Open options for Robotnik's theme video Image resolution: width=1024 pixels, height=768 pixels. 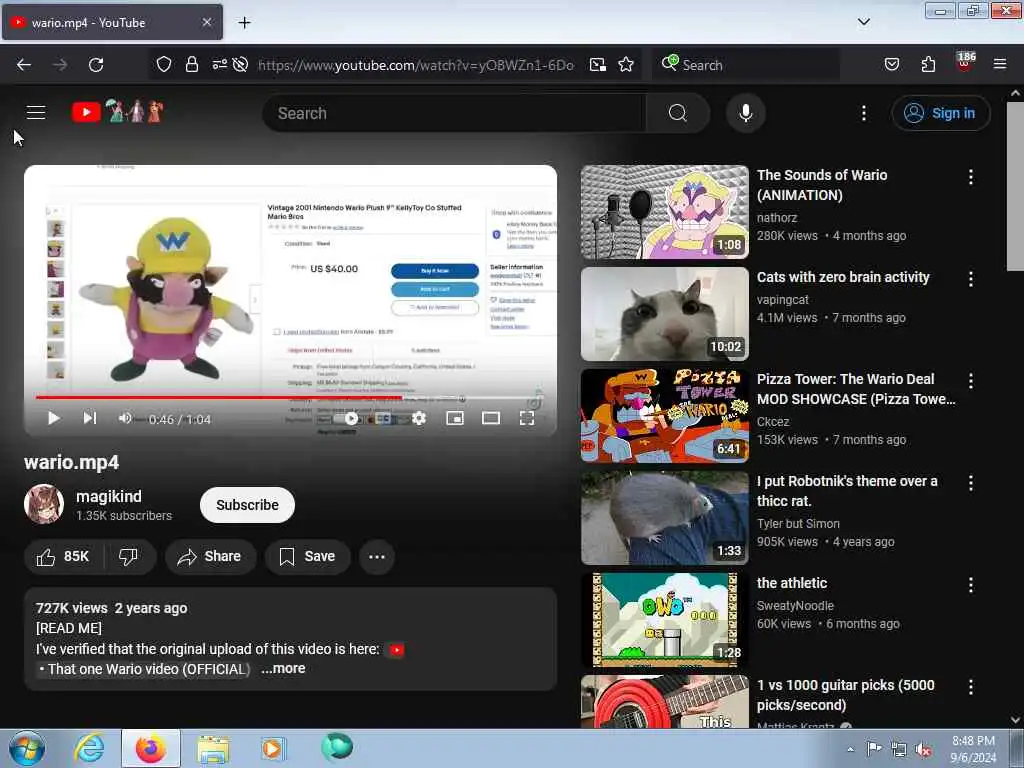tap(970, 483)
